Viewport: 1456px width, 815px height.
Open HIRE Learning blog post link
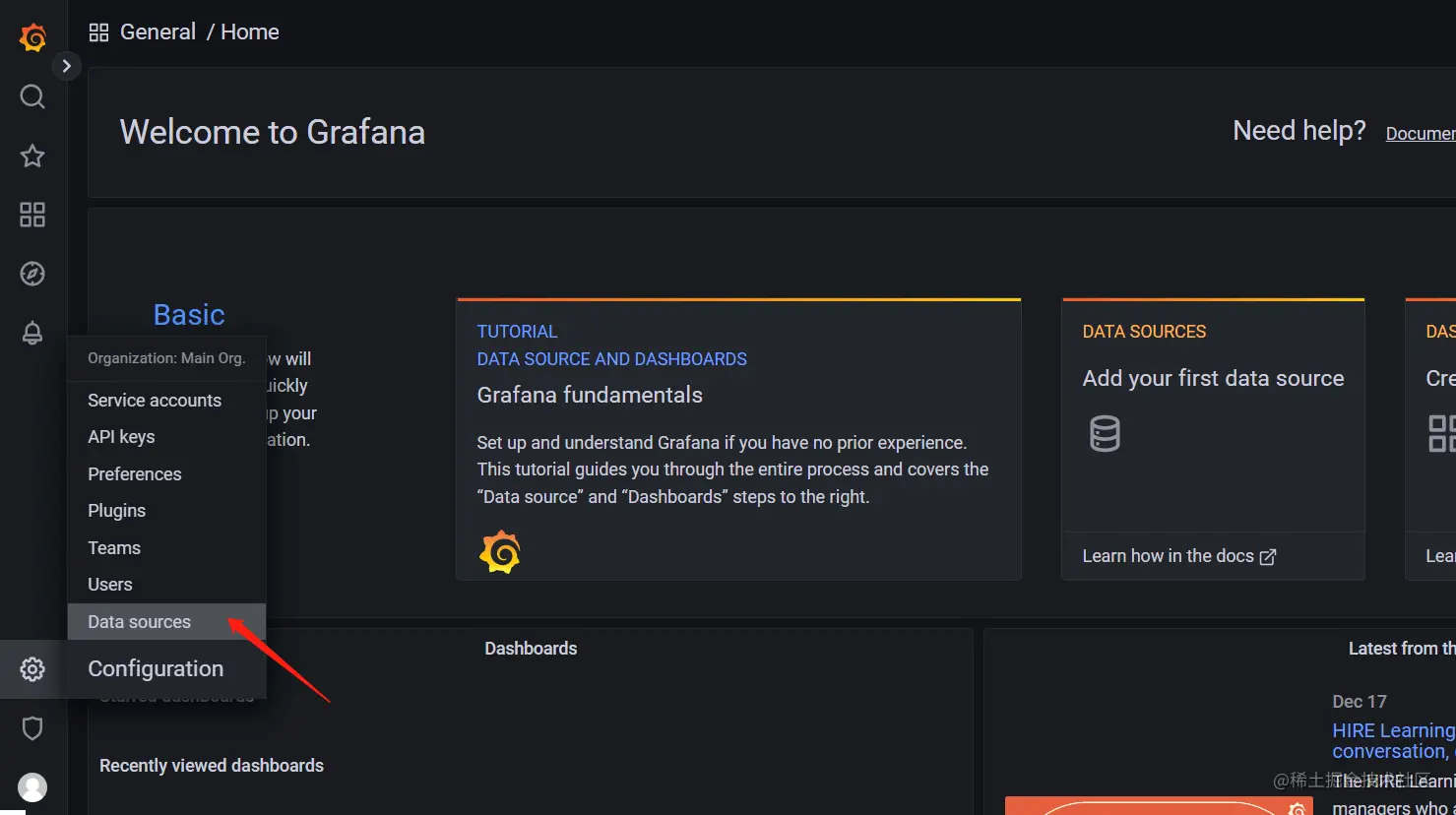(1393, 741)
